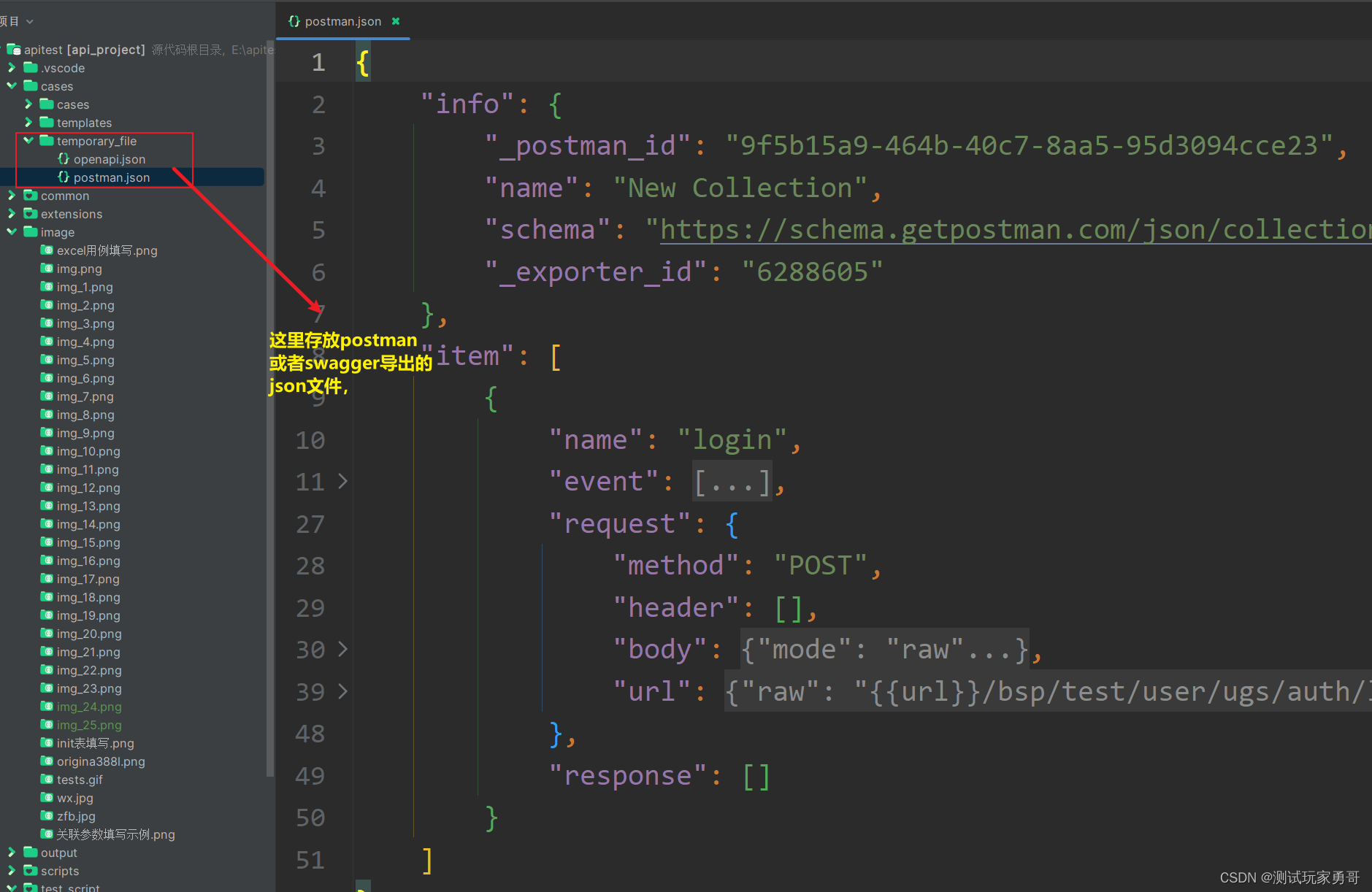Unfold the collapsed body block at line 30

click(x=342, y=649)
